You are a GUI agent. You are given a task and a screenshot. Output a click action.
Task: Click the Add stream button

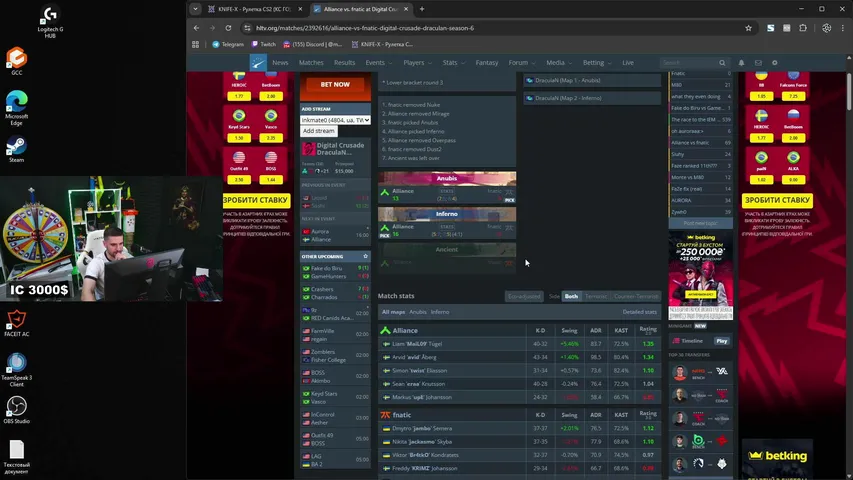319,131
